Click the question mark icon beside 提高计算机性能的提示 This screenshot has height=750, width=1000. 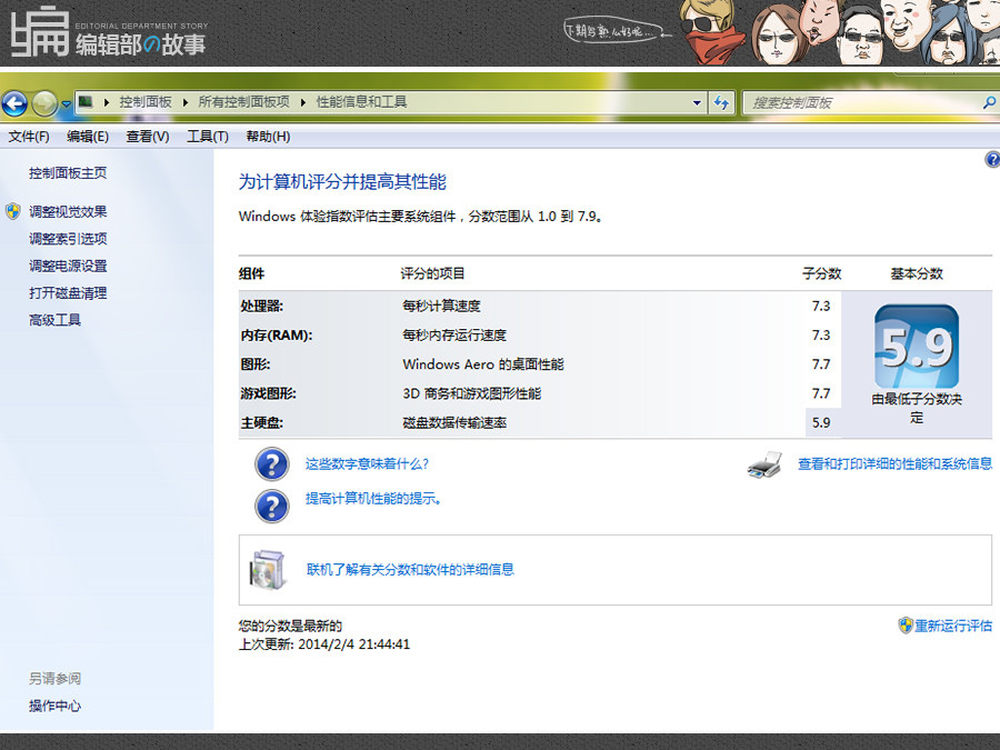pos(272,505)
